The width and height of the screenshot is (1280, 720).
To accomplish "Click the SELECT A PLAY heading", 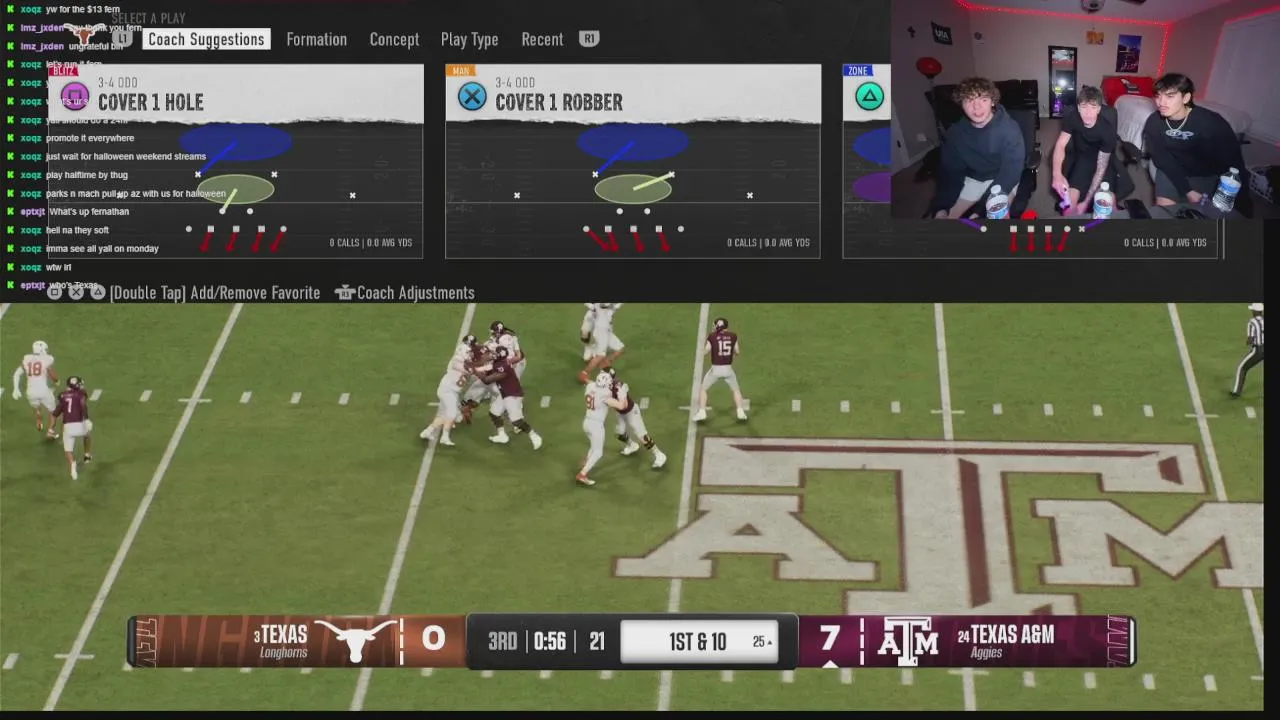I will click(148, 18).
